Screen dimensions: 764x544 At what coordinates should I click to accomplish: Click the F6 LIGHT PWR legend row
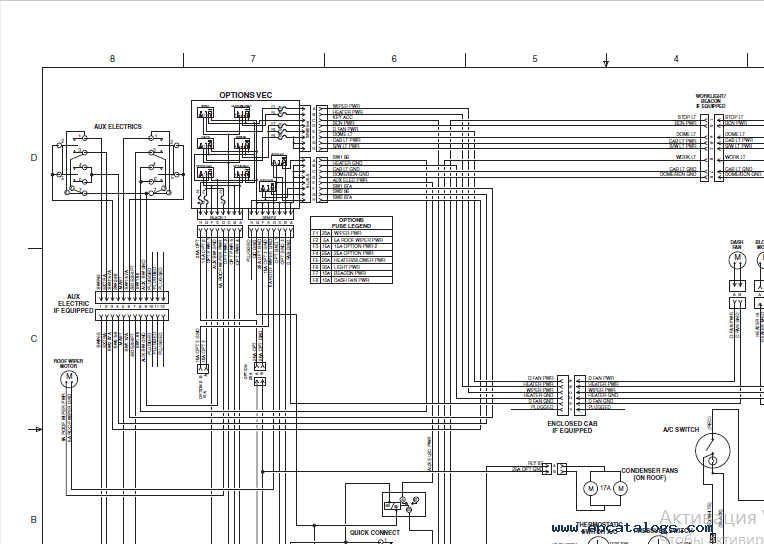tap(351, 267)
